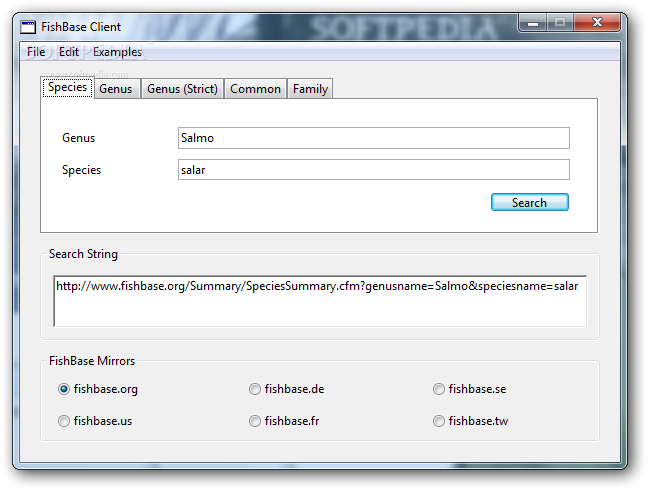Choose the fishbase.tw mirror
648x490 pixels.
(x=470, y=421)
